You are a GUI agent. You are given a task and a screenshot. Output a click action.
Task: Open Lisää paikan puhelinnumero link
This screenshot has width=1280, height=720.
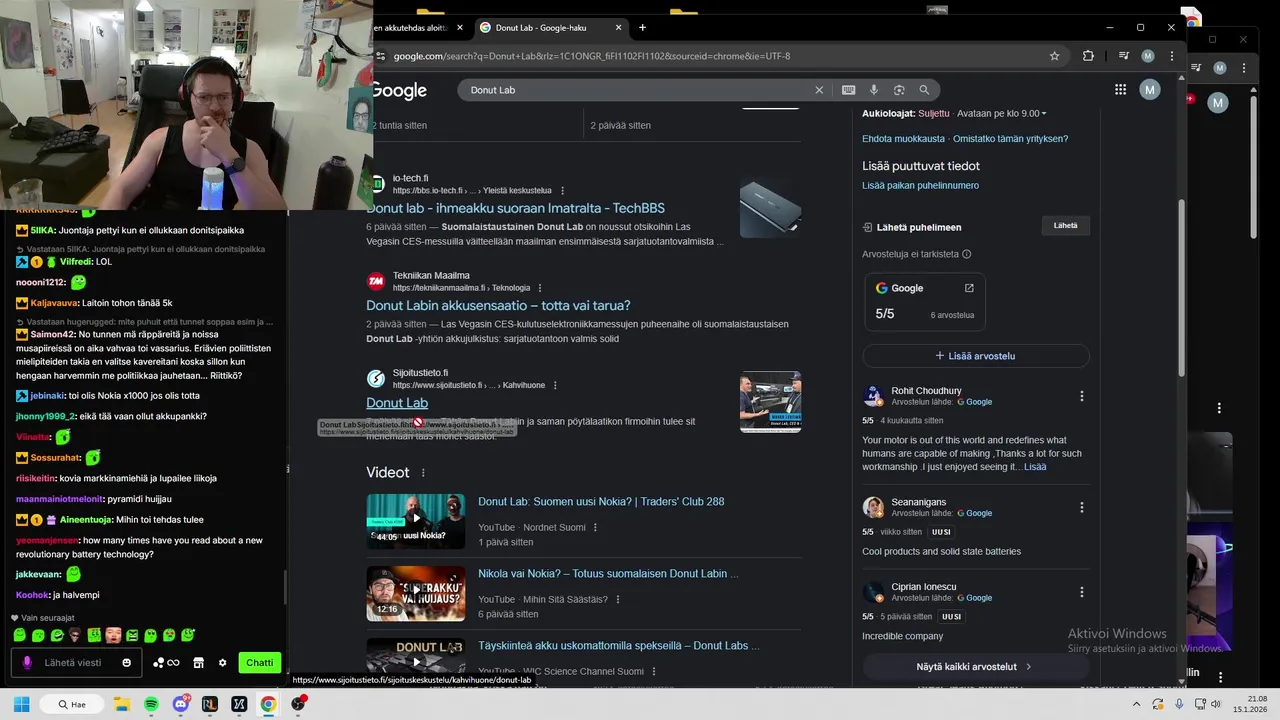click(x=920, y=186)
